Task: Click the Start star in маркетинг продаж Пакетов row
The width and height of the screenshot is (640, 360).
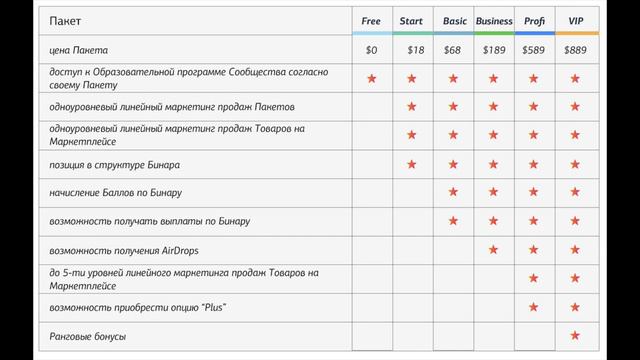Action: click(411, 107)
